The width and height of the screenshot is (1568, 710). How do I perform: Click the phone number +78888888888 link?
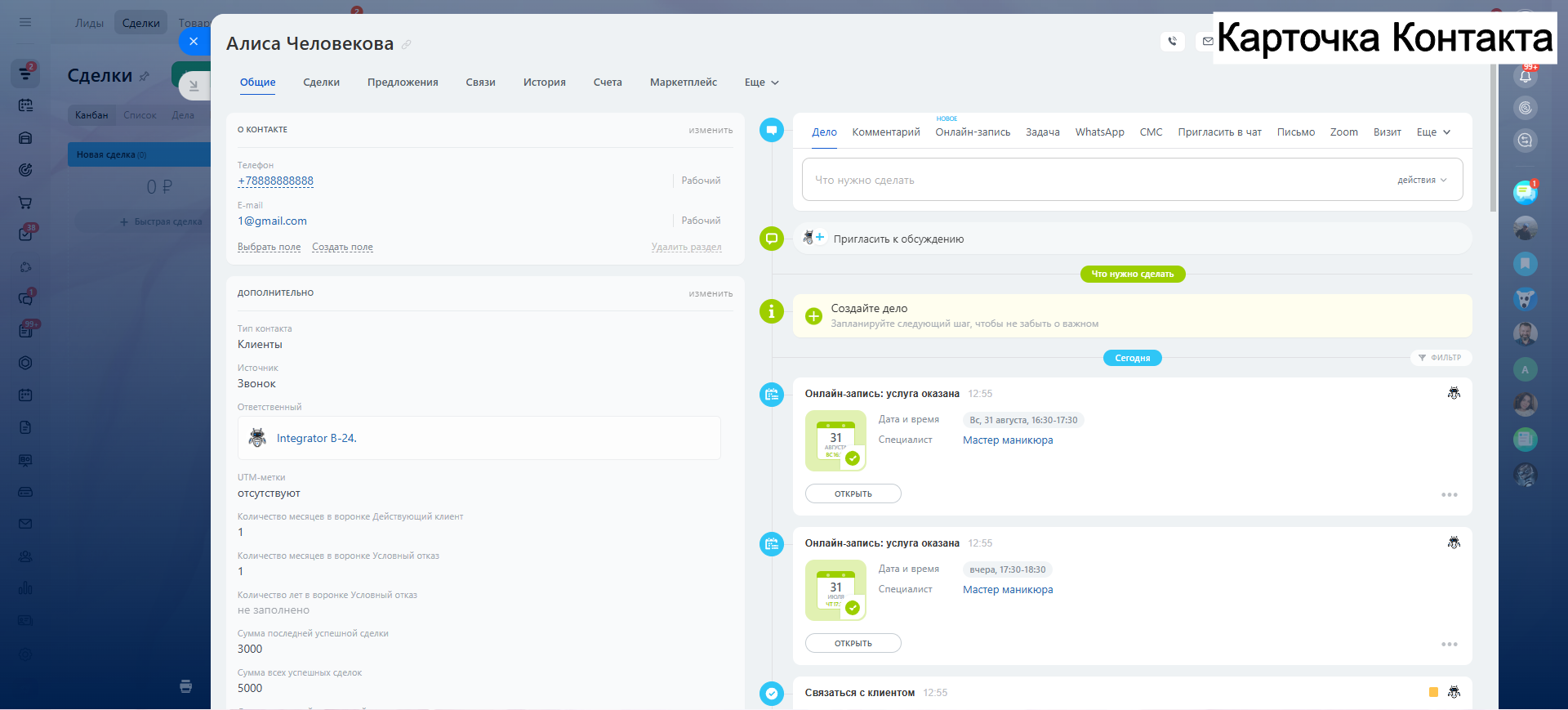275,181
